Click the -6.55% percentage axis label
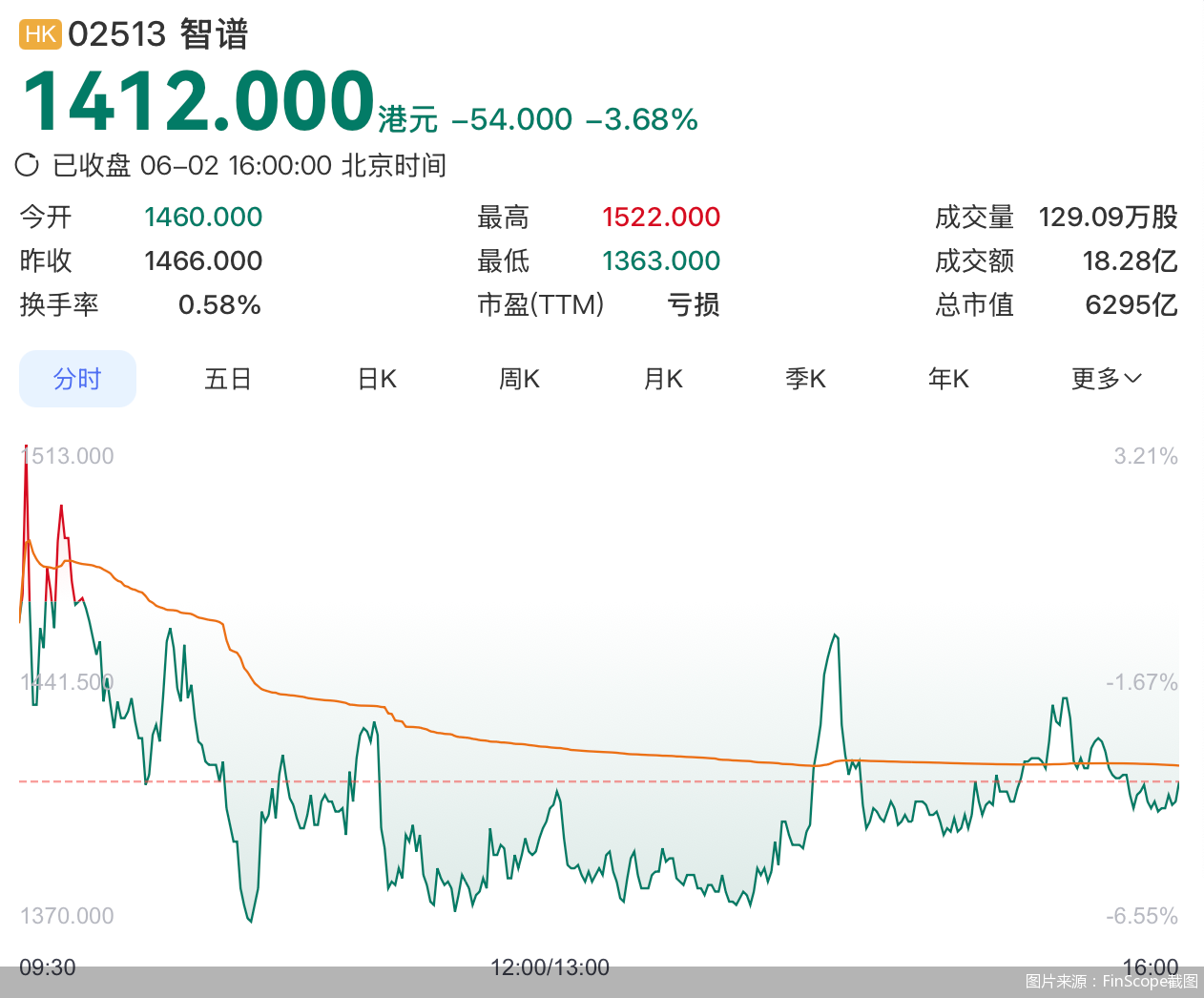The width and height of the screenshot is (1204, 998). [1142, 916]
